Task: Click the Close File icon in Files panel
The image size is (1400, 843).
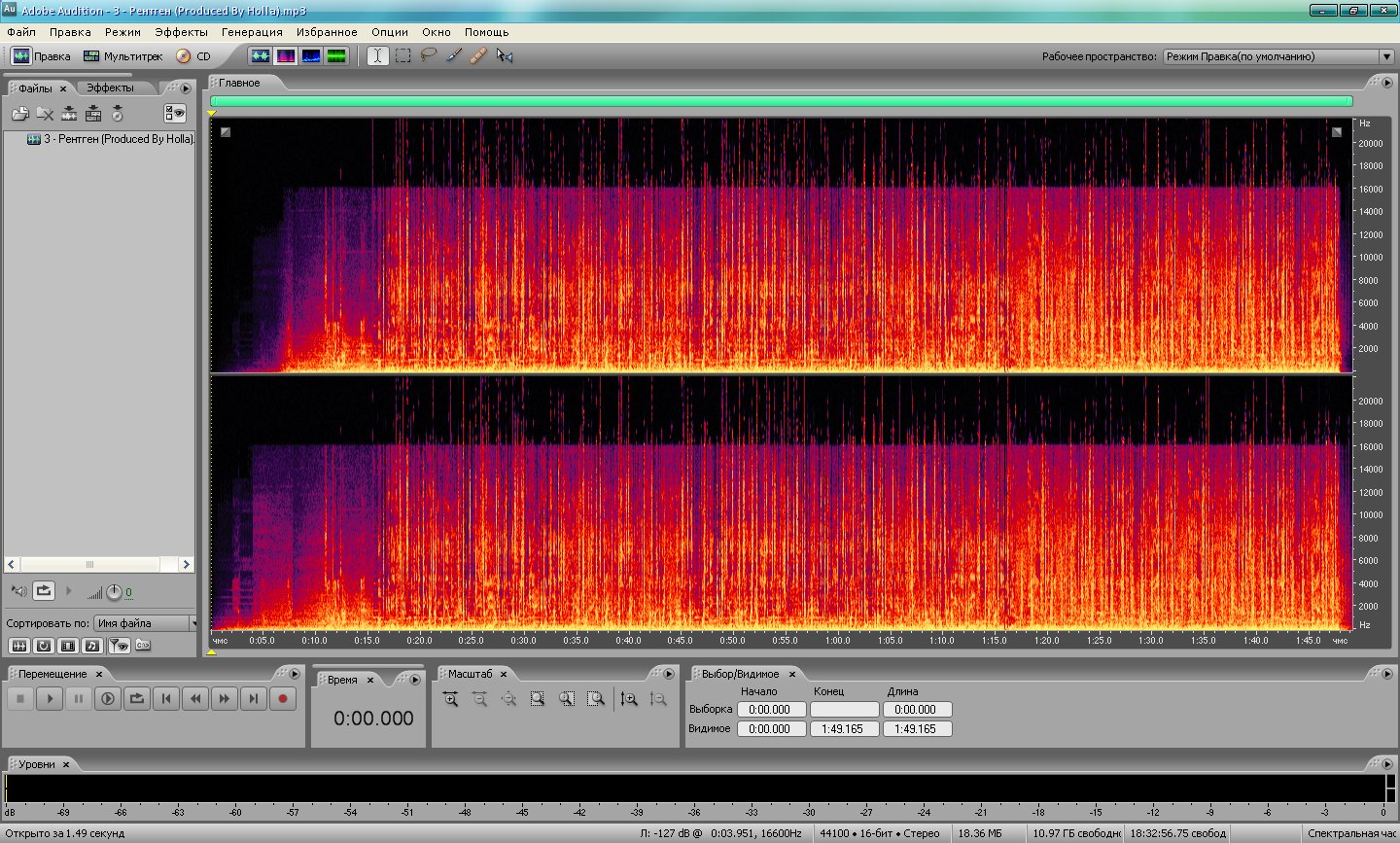Action: click(x=45, y=114)
